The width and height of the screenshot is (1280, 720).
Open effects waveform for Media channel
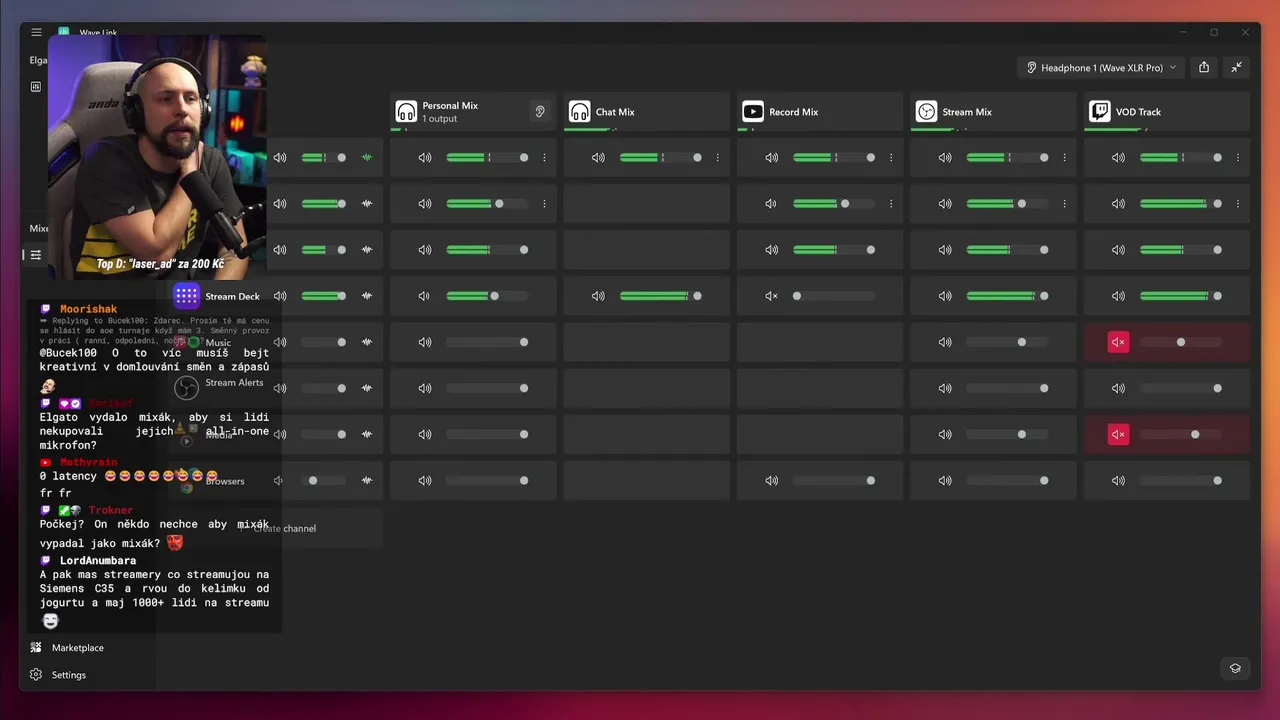(367, 434)
